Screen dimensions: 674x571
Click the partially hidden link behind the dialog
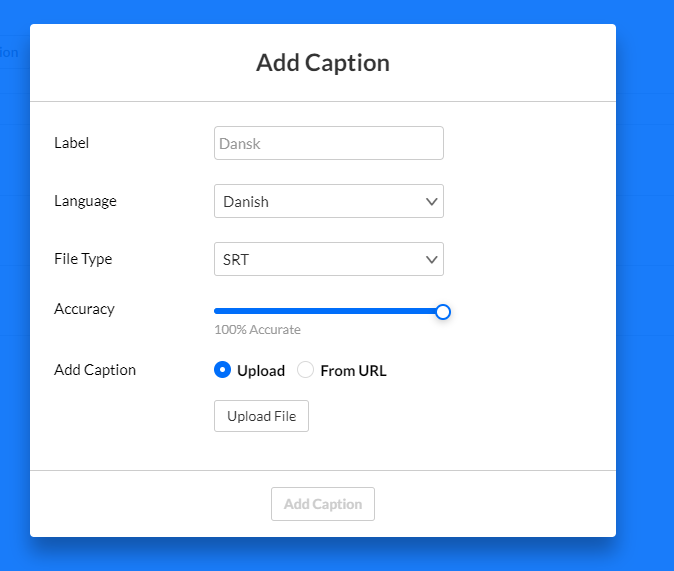(x=9, y=52)
